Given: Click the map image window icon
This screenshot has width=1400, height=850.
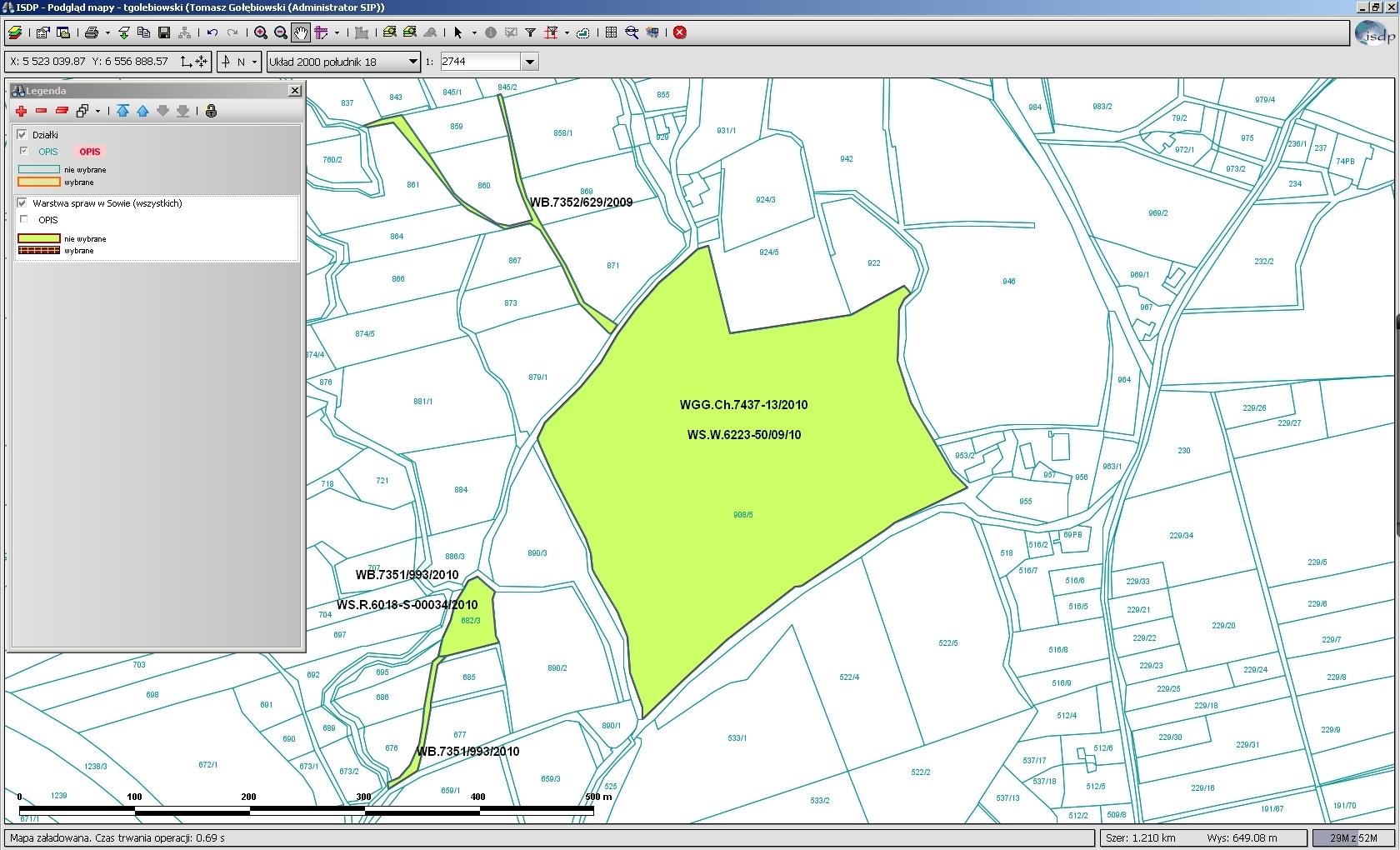Looking at the screenshot, I should click(63, 32).
